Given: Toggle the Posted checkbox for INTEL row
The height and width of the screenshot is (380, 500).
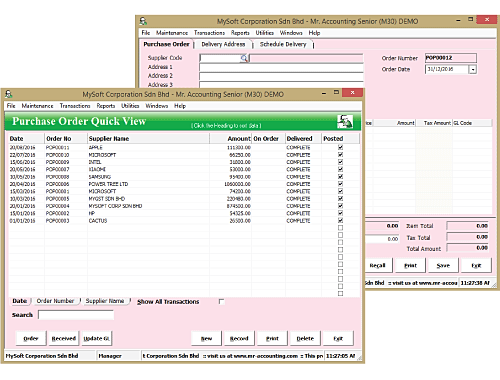Looking at the screenshot, I should (x=340, y=162).
